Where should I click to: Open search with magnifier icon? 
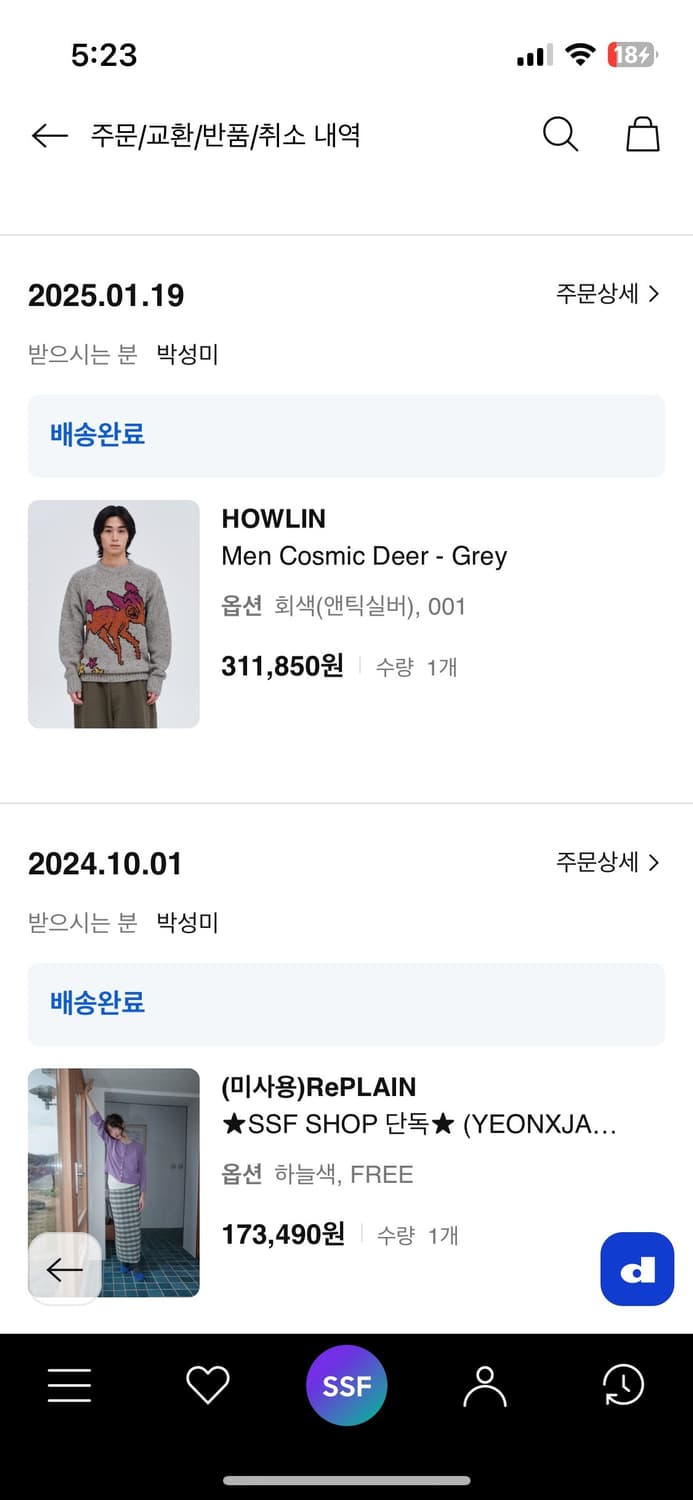tap(560, 134)
